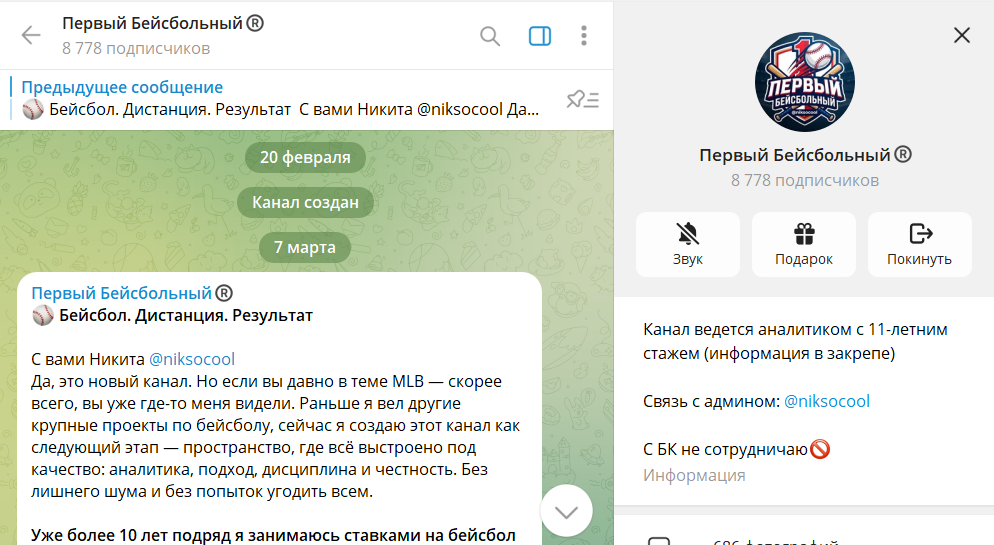Select the channel description text about аналитиком
This screenshot has width=994, height=545.
coord(795,341)
